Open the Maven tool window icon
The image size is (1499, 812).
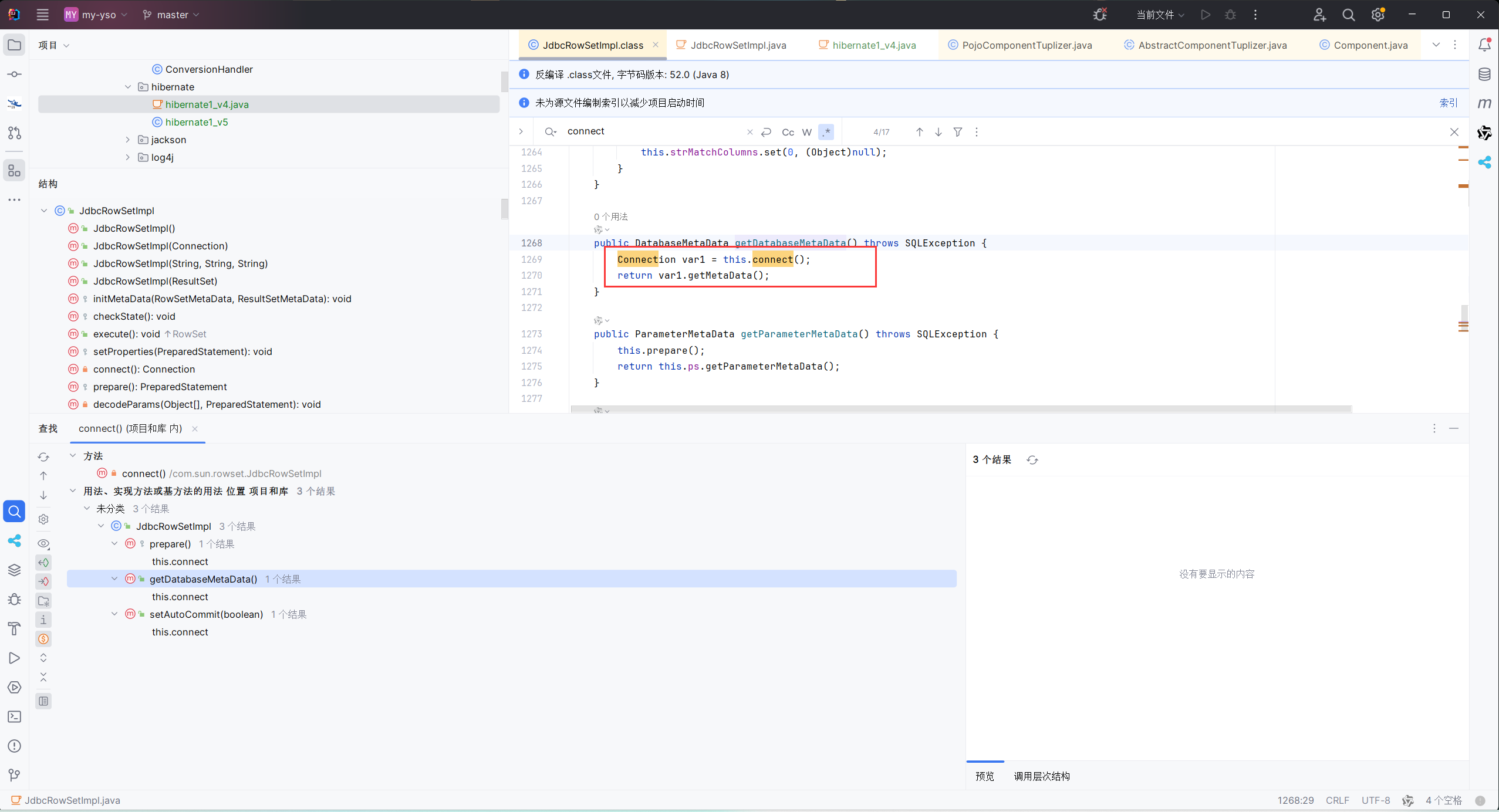pyautogui.click(x=1484, y=104)
